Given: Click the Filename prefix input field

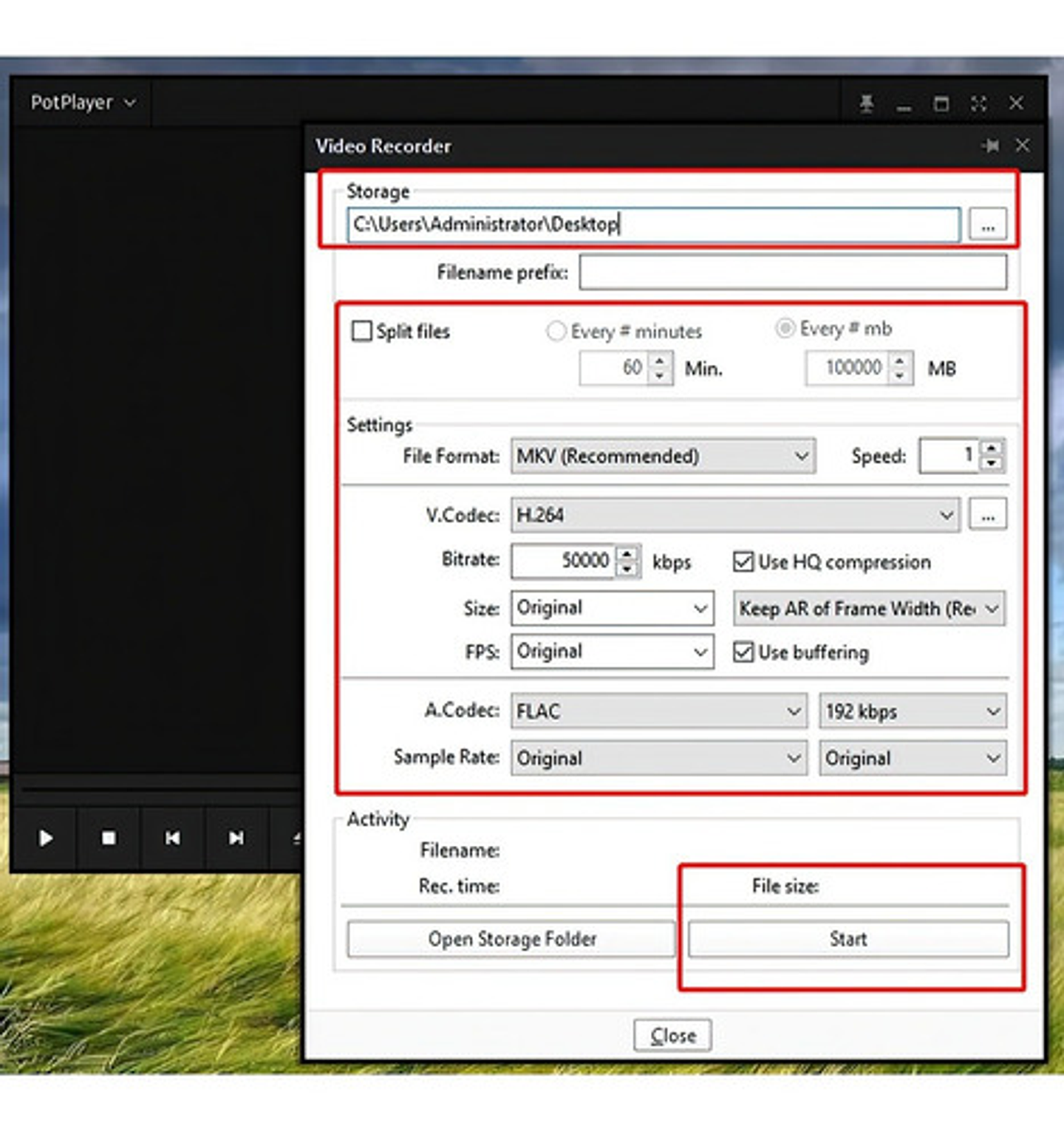Looking at the screenshot, I should pyautogui.click(x=794, y=272).
